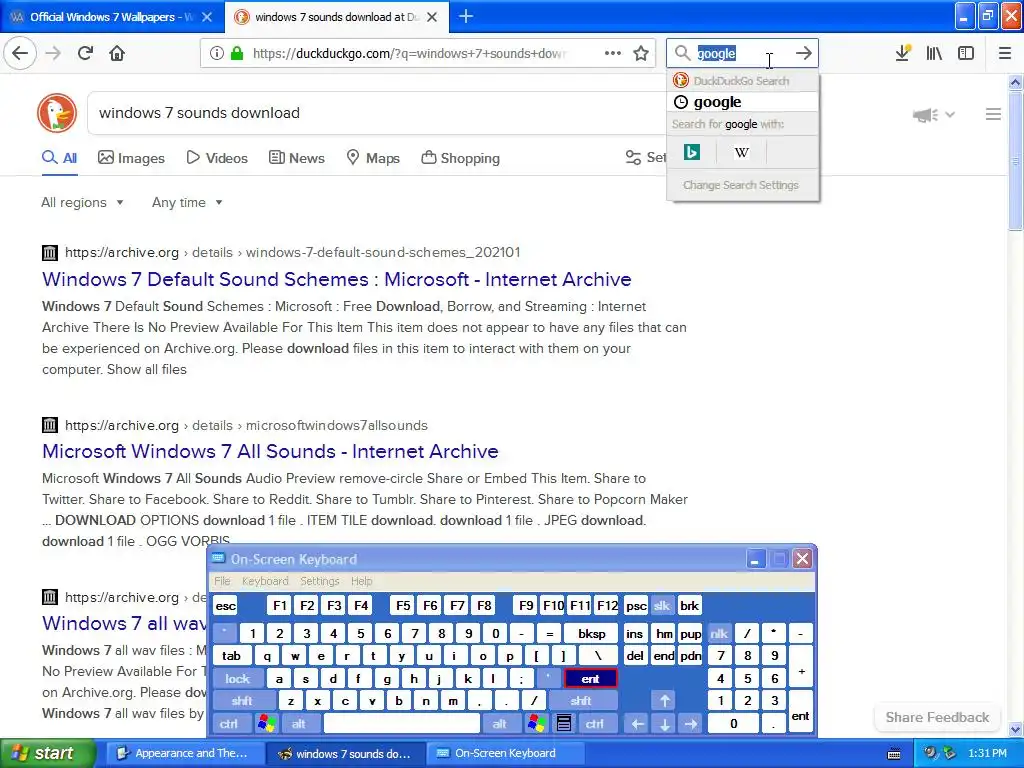Click the left arrow key on keyboard

637,723
